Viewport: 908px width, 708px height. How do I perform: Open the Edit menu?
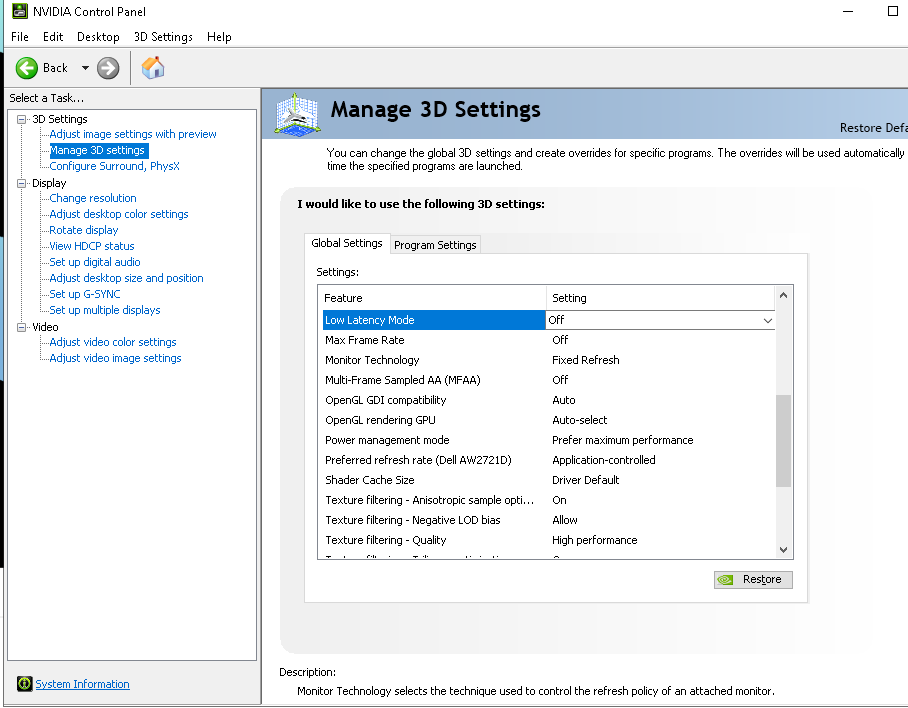point(53,36)
